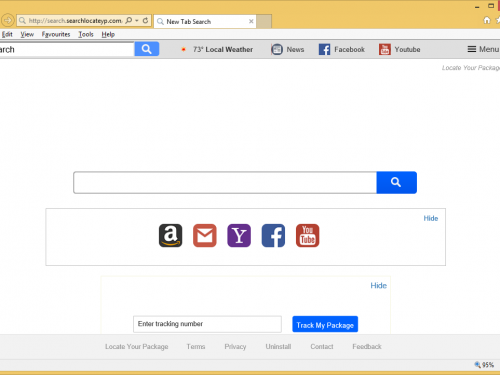Click the Track My Package button
Viewport: 500px width, 375px height.
[x=325, y=324]
